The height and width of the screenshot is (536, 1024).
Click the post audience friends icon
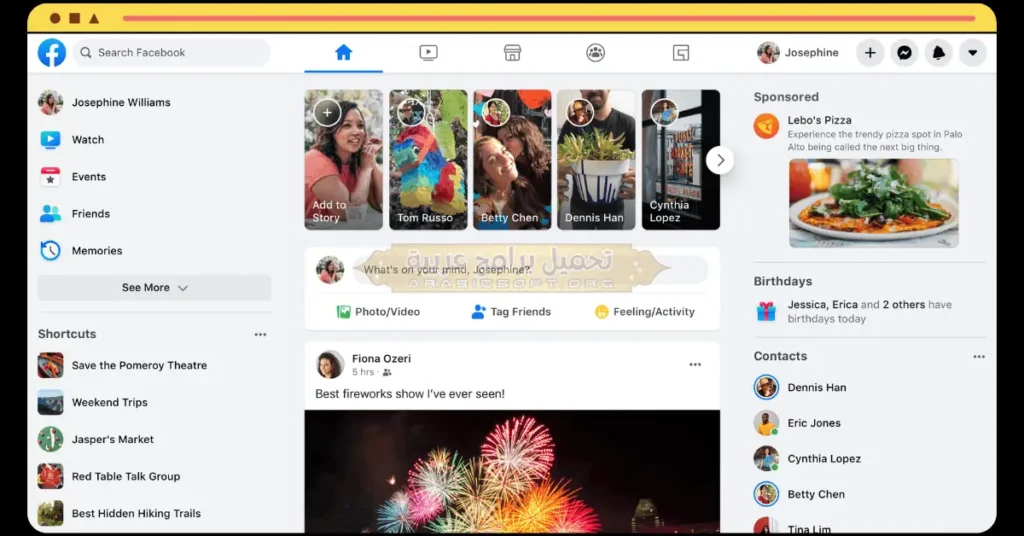click(387, 372)
